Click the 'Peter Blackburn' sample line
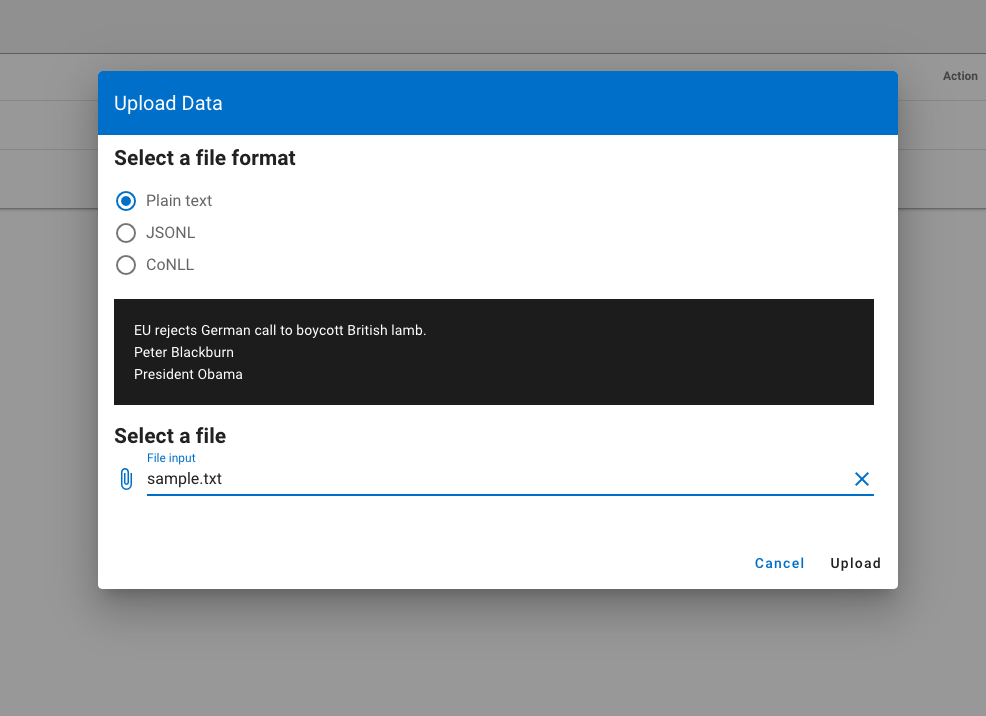This screenshot has height=716, width=986. coord(184,352)
